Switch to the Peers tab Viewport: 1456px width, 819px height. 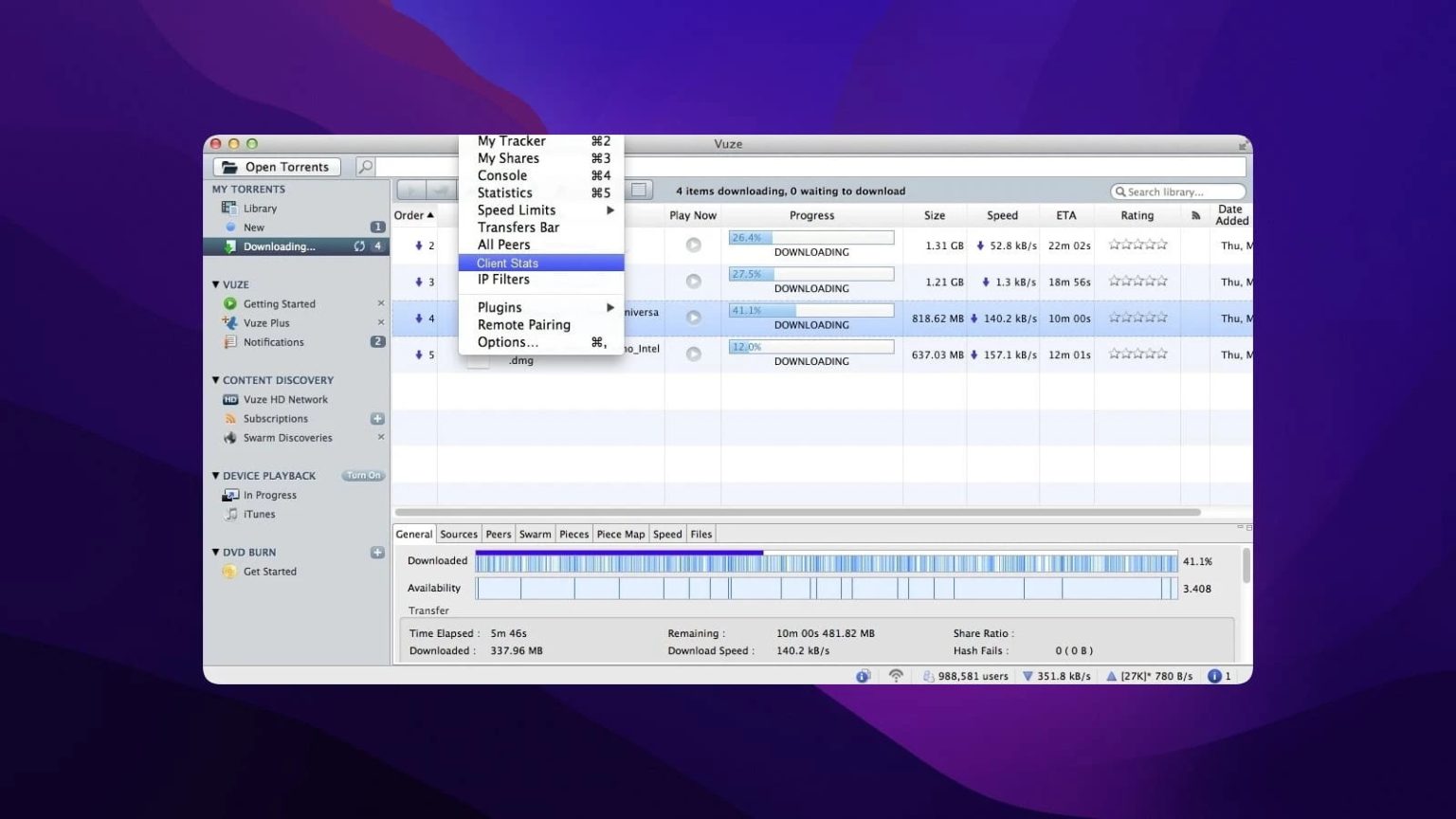(498, 534)
